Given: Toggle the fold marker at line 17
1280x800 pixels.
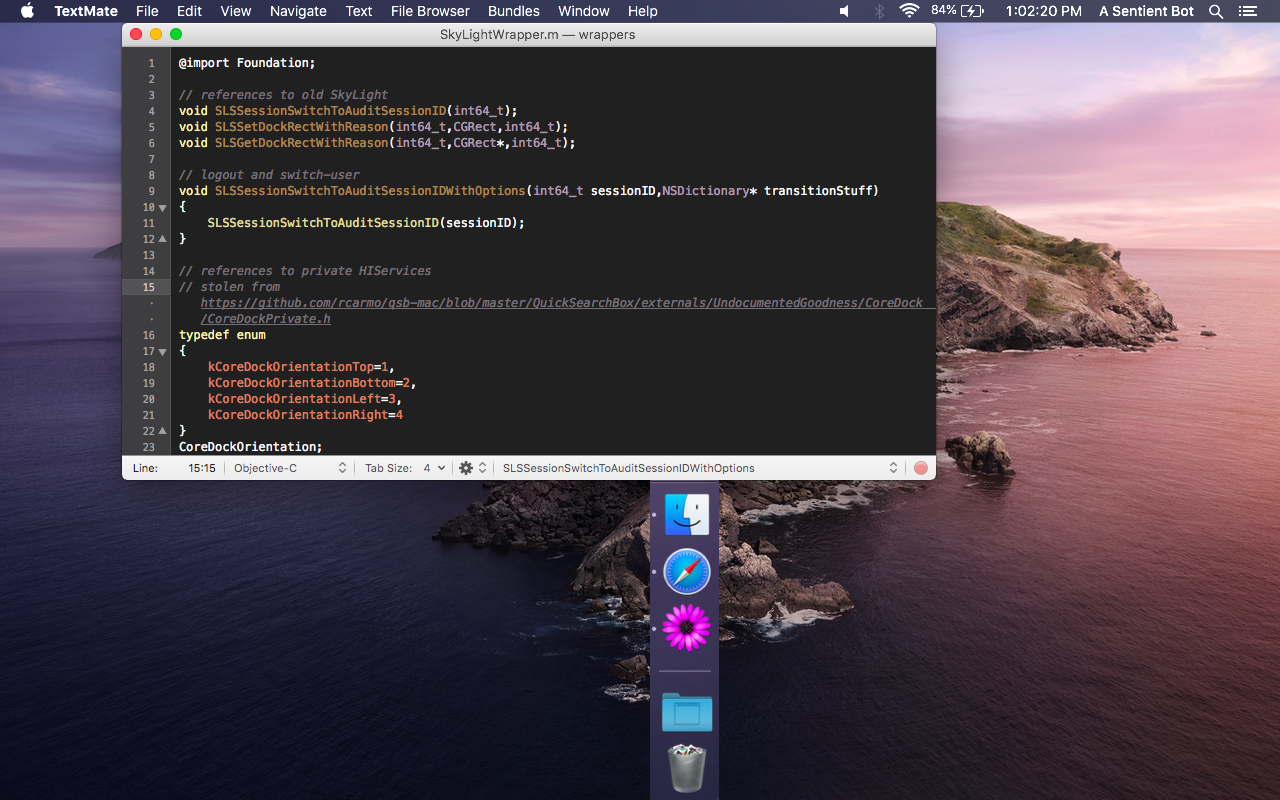Looking at the screenshot, I should coord(162,351).
